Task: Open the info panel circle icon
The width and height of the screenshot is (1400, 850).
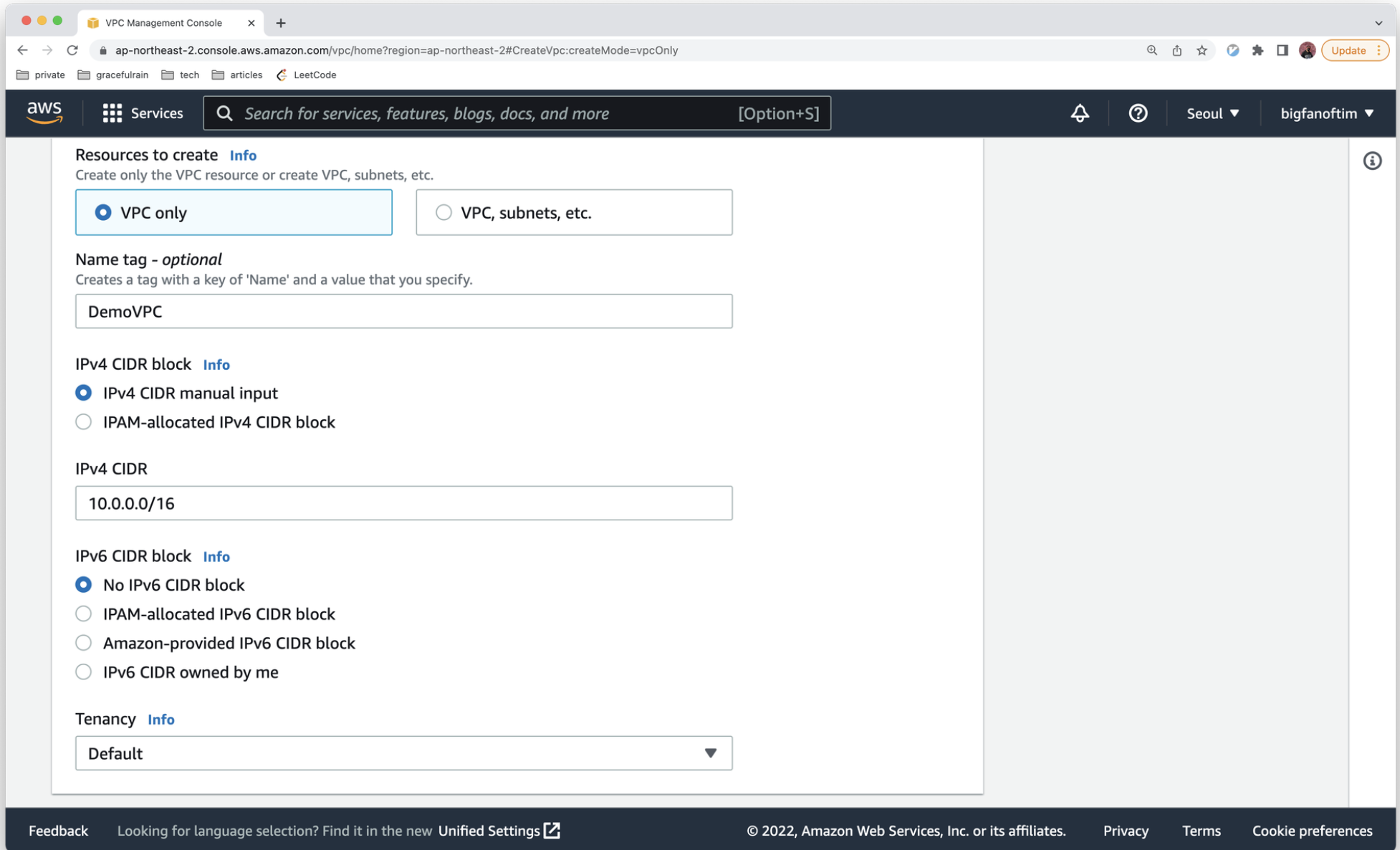Action: tap(1371, 161)
